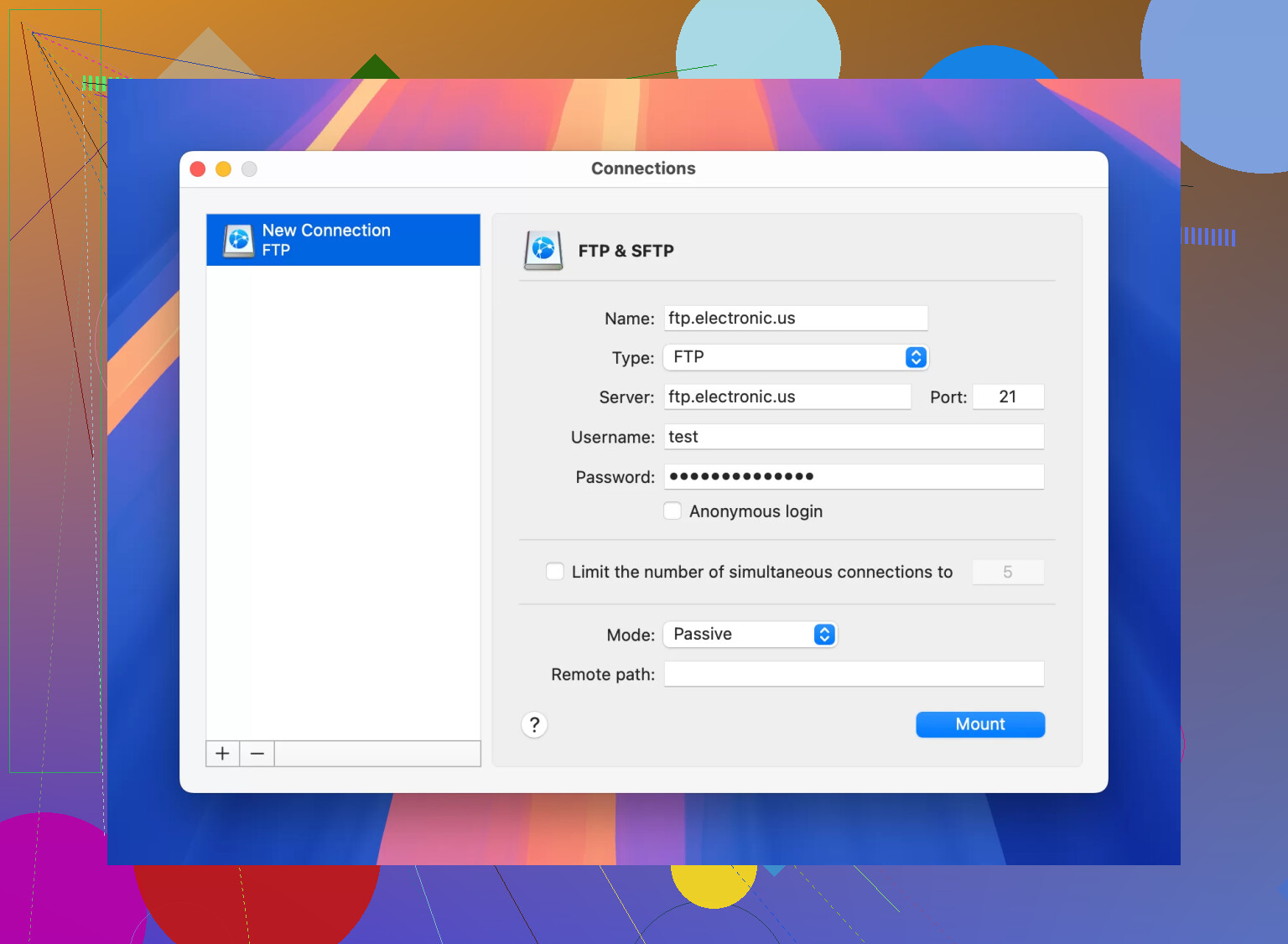Image resolution: width=1288 pixels, height=944 pixels.
Task: Open the Mode dropdown showing Passive
Action: click(750, 635)
